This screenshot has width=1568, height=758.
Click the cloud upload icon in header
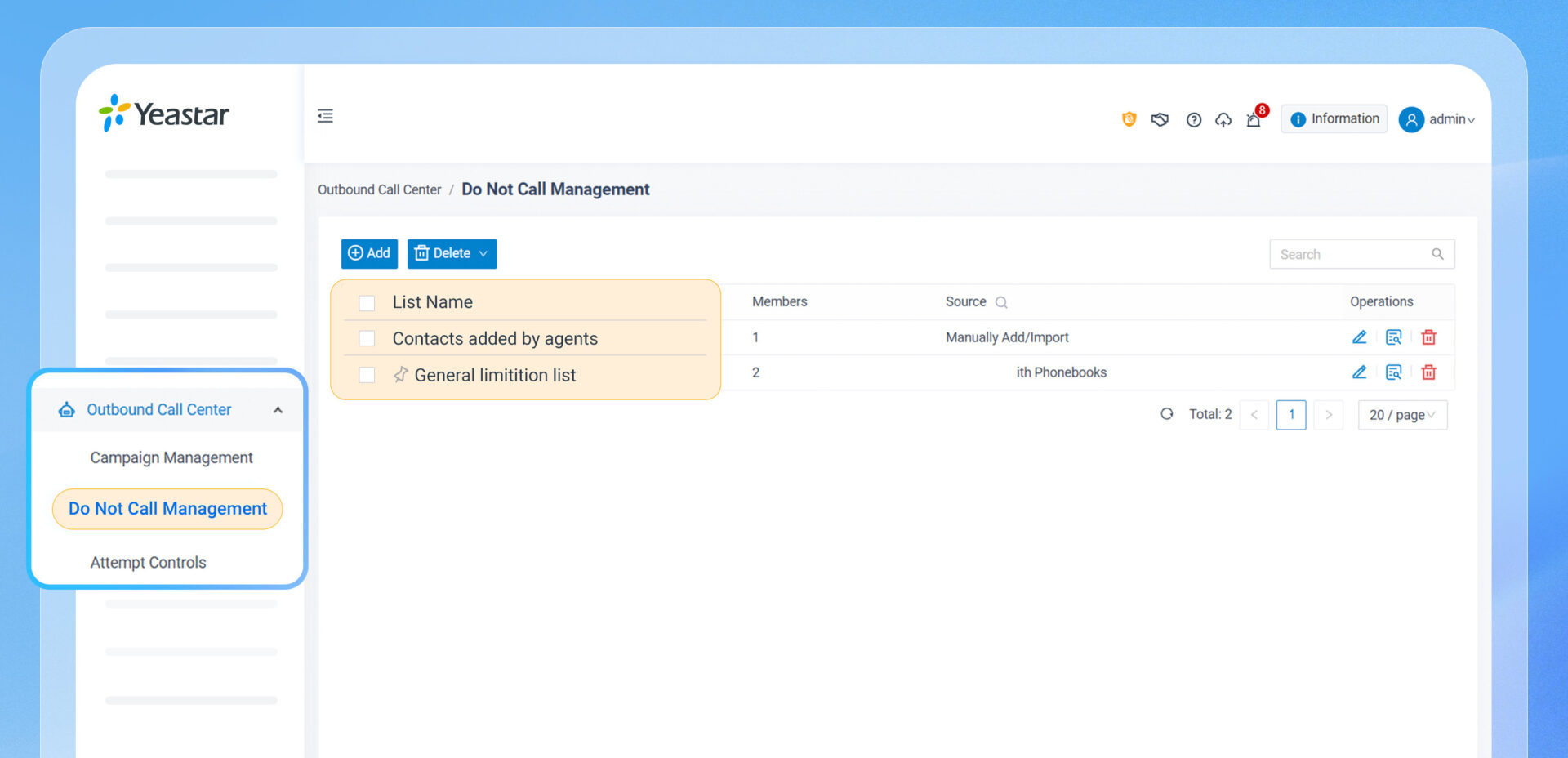pos(1223,120)
